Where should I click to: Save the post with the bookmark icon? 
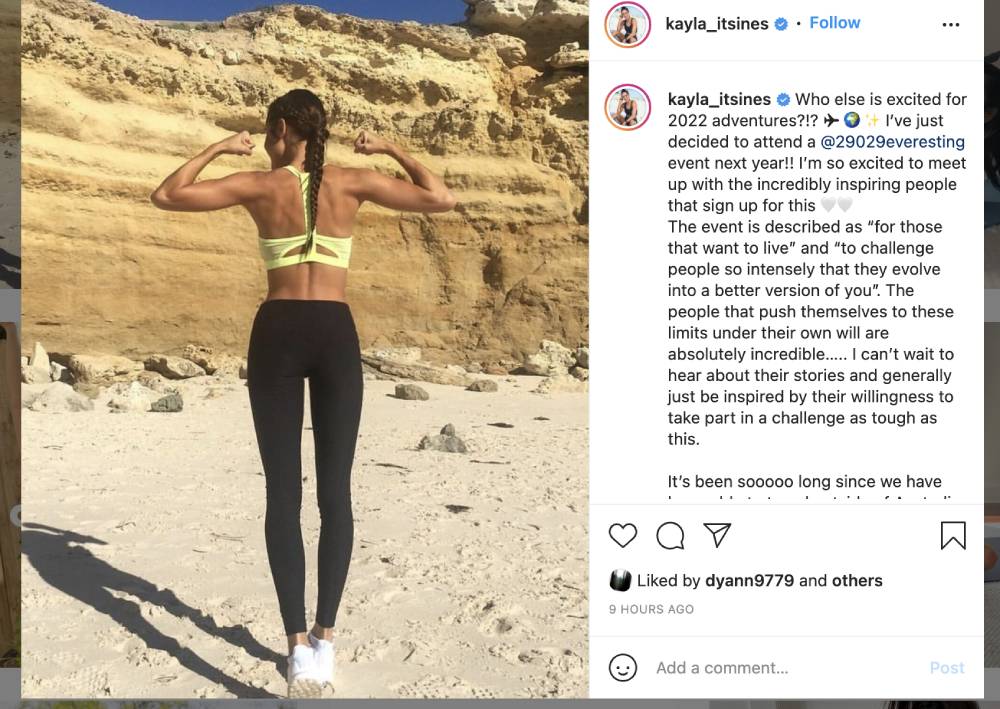point(953,535)
